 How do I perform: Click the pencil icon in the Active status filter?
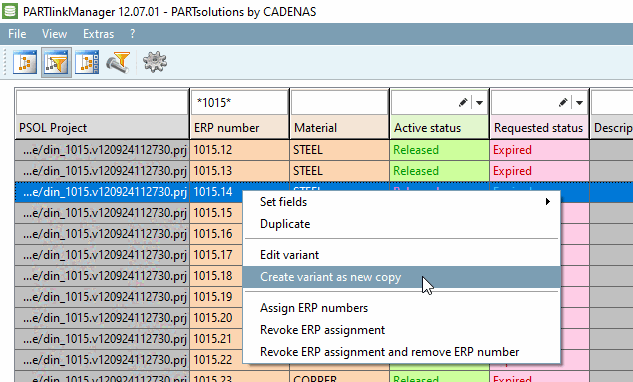coord(463,103)
